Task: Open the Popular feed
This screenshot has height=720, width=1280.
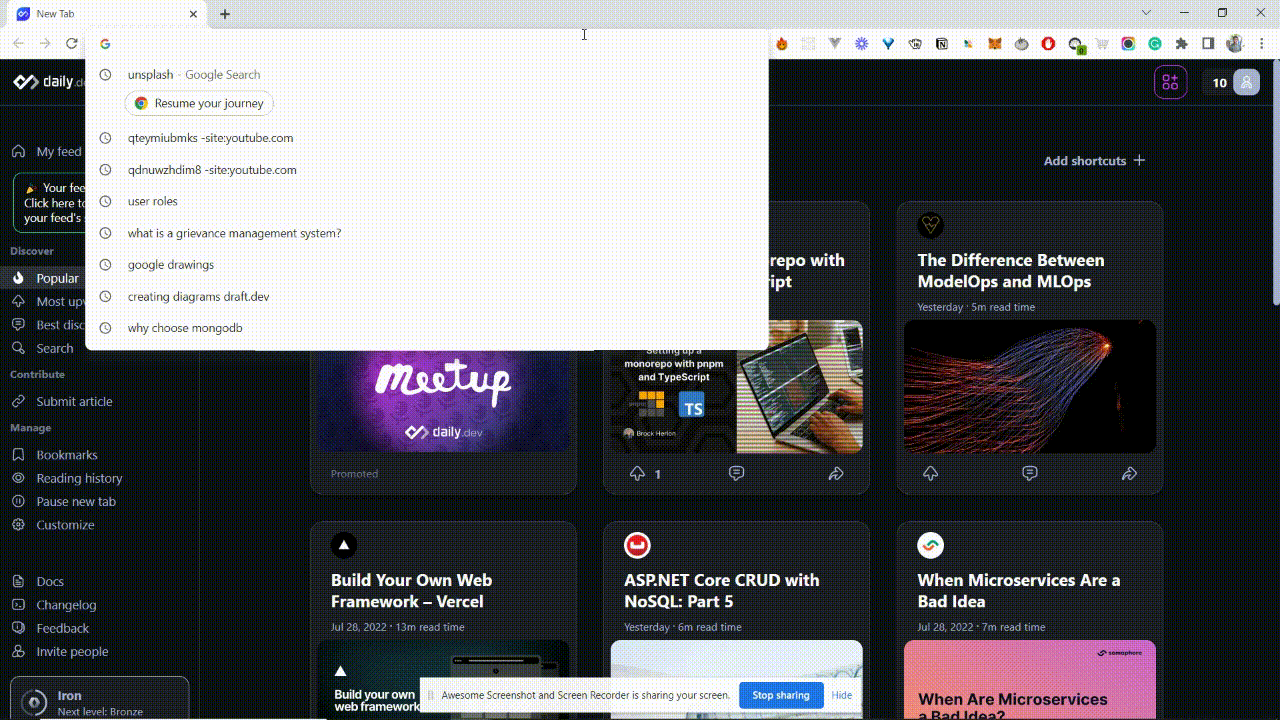Action: (x=45, y=278)
